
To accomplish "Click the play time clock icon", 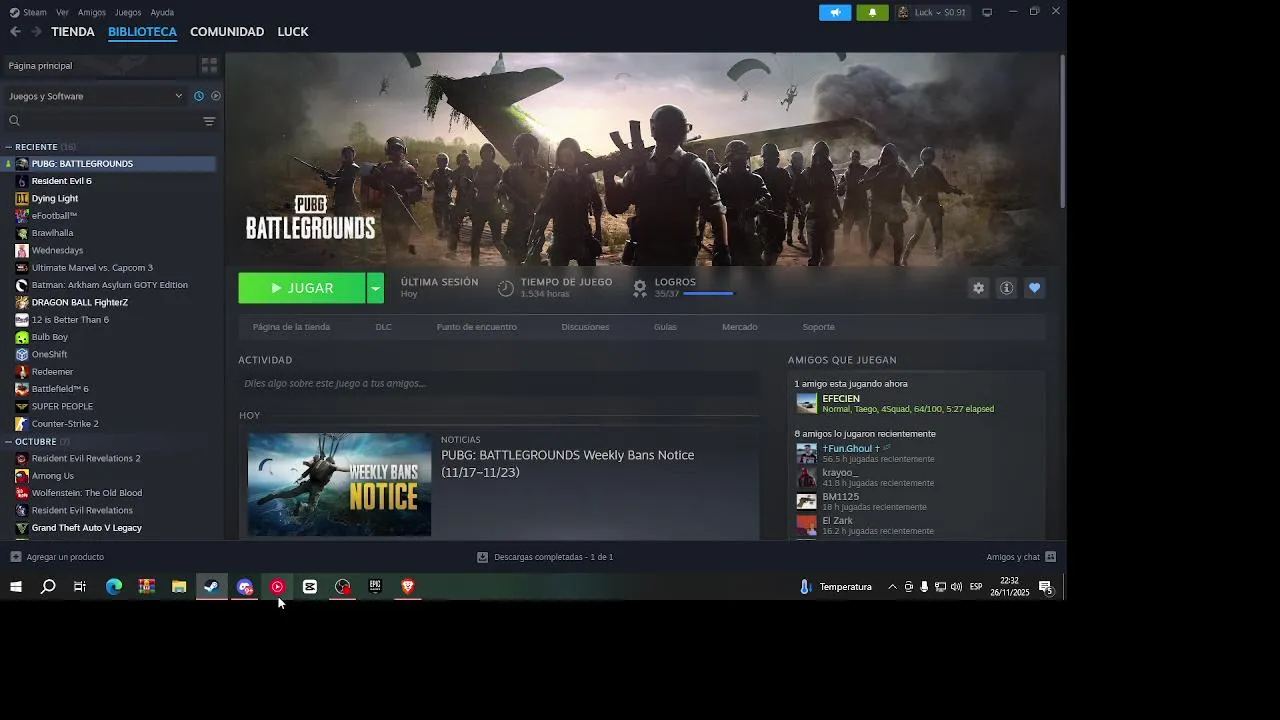I will [506, 288].
